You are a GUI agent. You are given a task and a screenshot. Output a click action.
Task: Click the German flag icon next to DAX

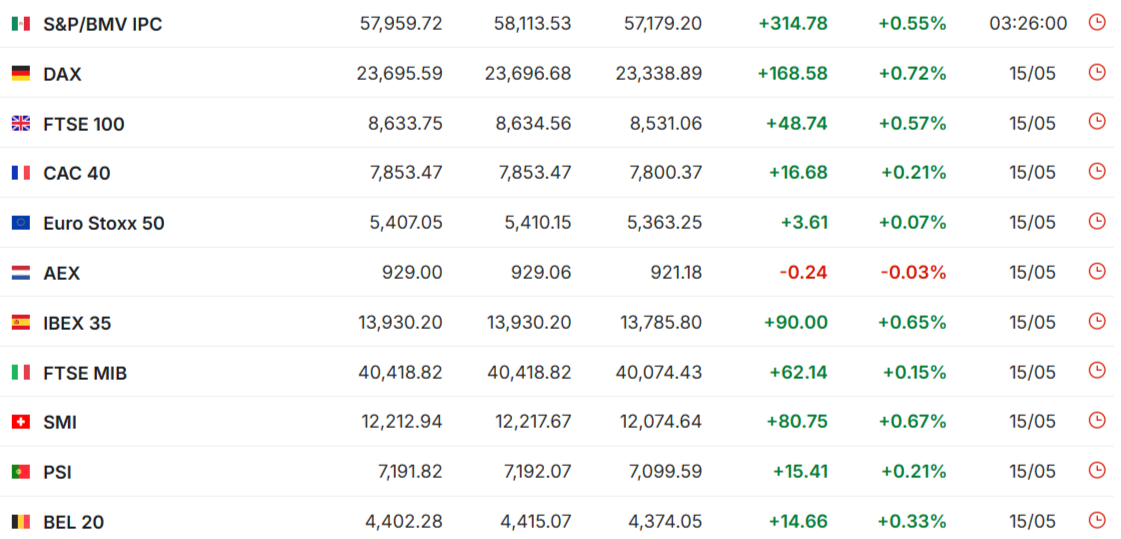[x=21, y=74]
